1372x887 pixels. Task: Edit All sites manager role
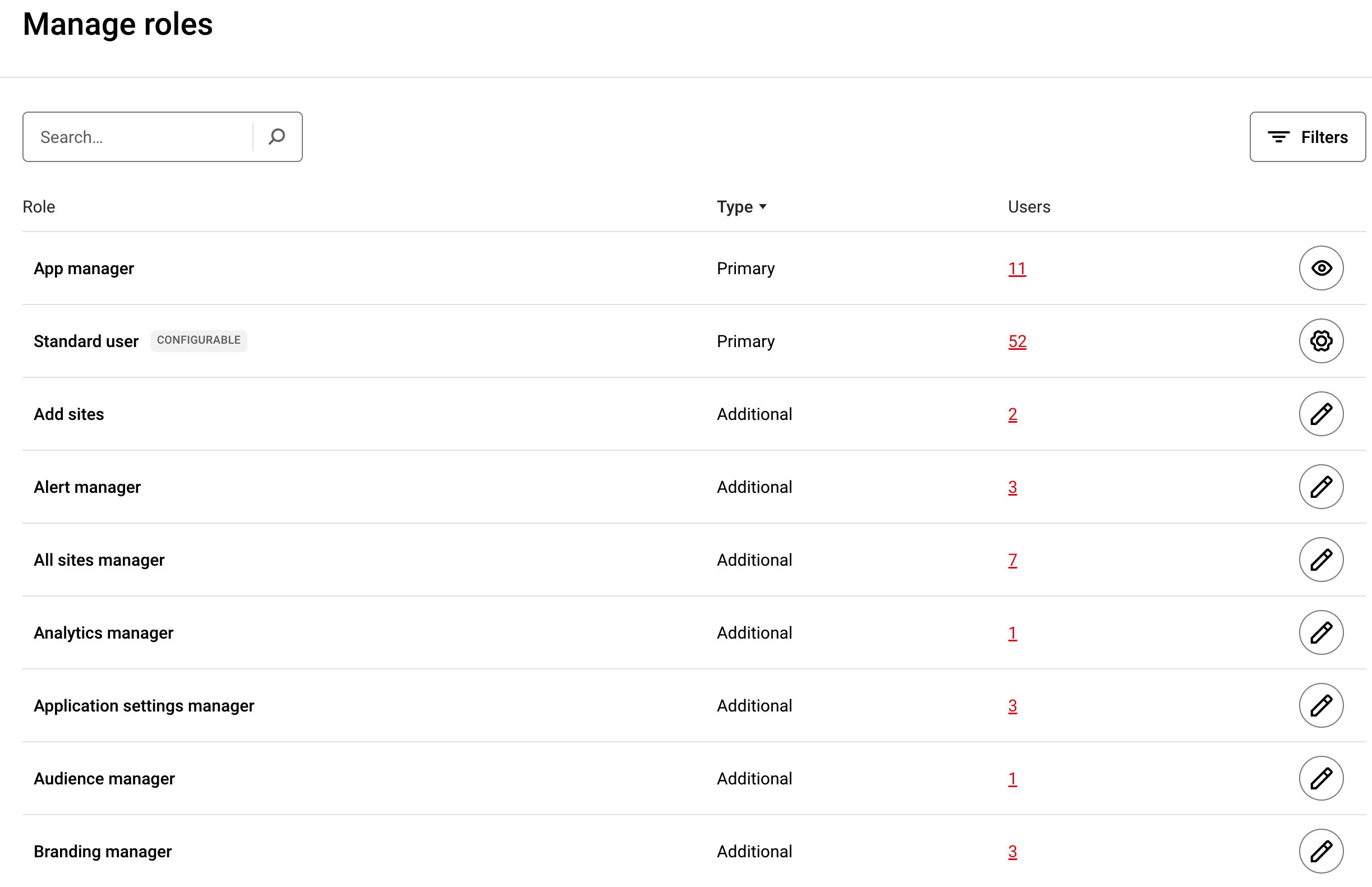coord(1320,559)
